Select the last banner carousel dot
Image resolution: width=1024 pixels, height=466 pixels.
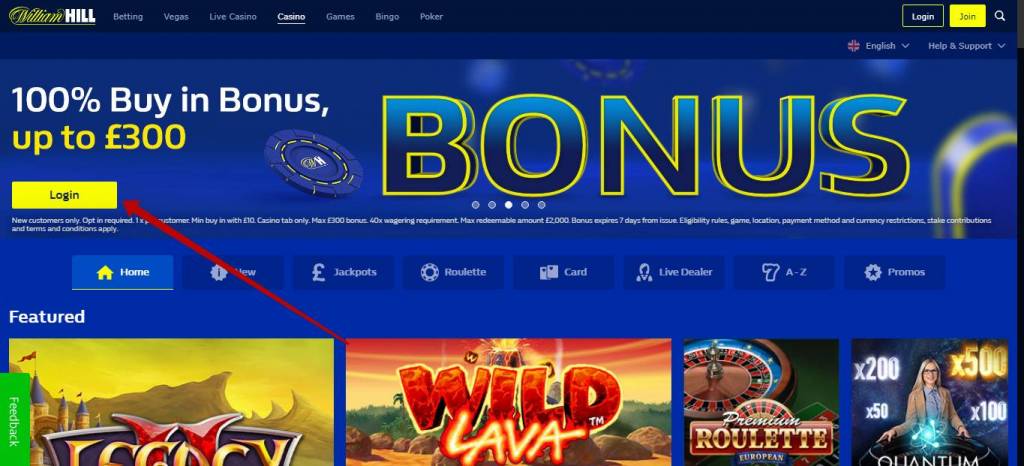point(541,204)
